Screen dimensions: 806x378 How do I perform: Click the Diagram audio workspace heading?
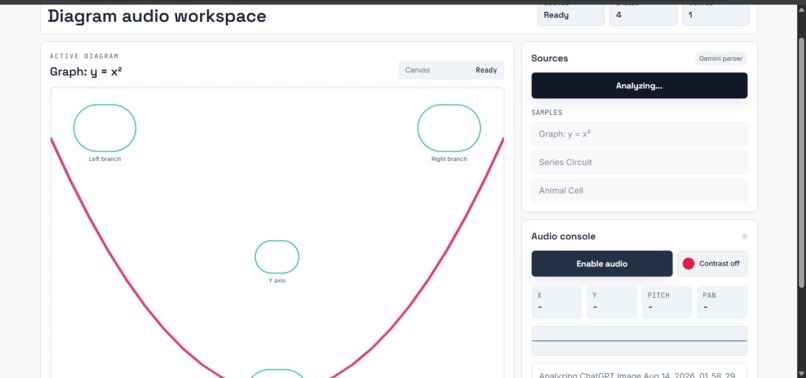[157, 16]
